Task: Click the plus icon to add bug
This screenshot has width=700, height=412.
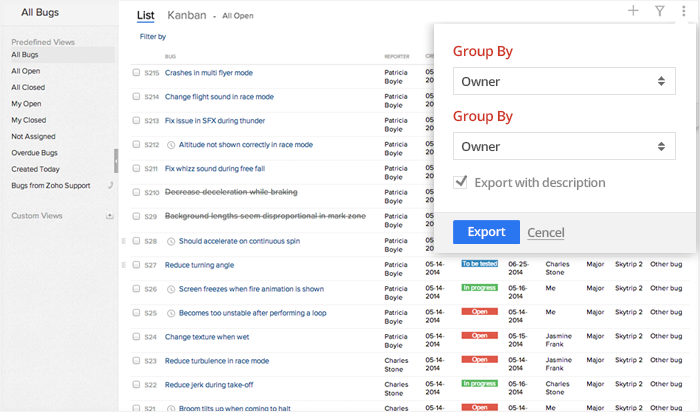Action: (x=633, y=11)
